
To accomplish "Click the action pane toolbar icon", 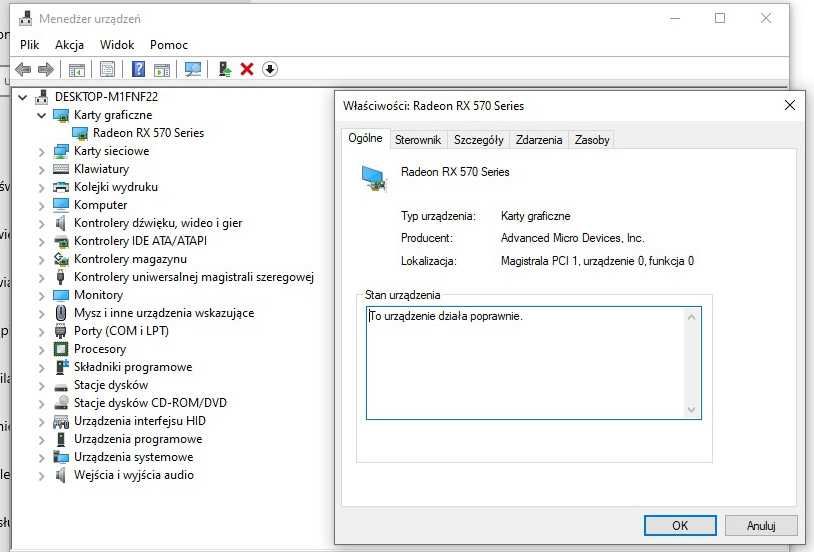I will click(x=162, y=69).
